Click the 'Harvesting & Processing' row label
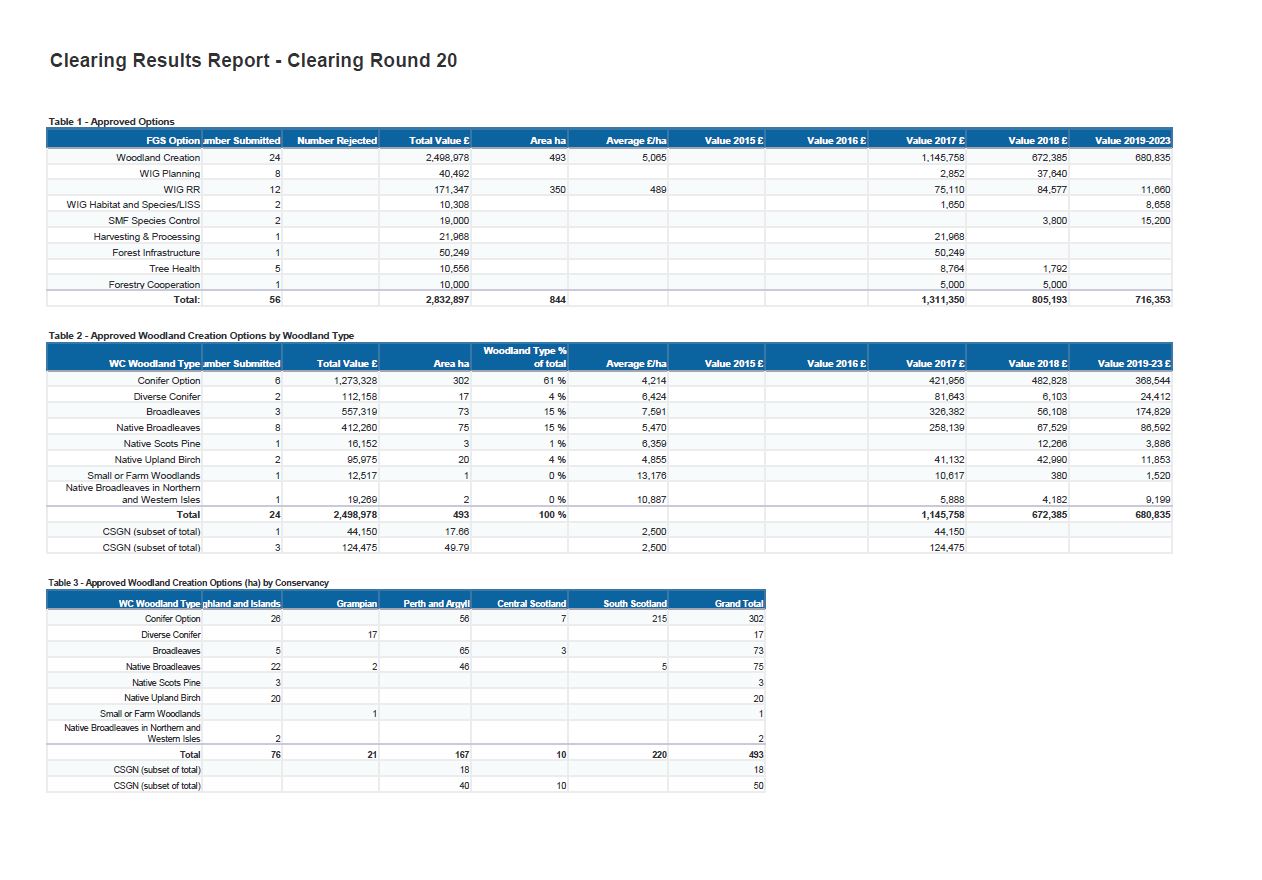Viewport: 1262px width, 880px height. [x=147, y=237]
